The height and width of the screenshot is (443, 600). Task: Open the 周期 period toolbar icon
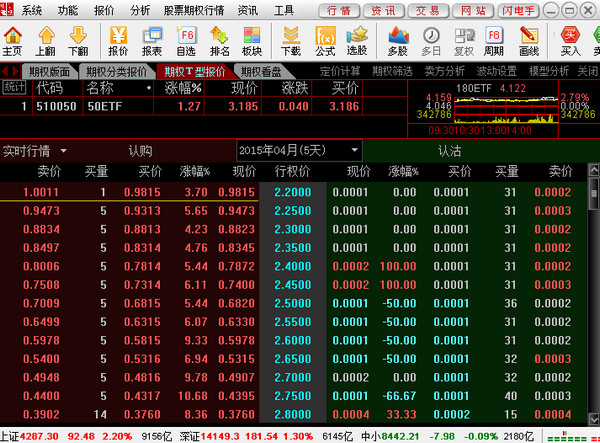point(494,40)
